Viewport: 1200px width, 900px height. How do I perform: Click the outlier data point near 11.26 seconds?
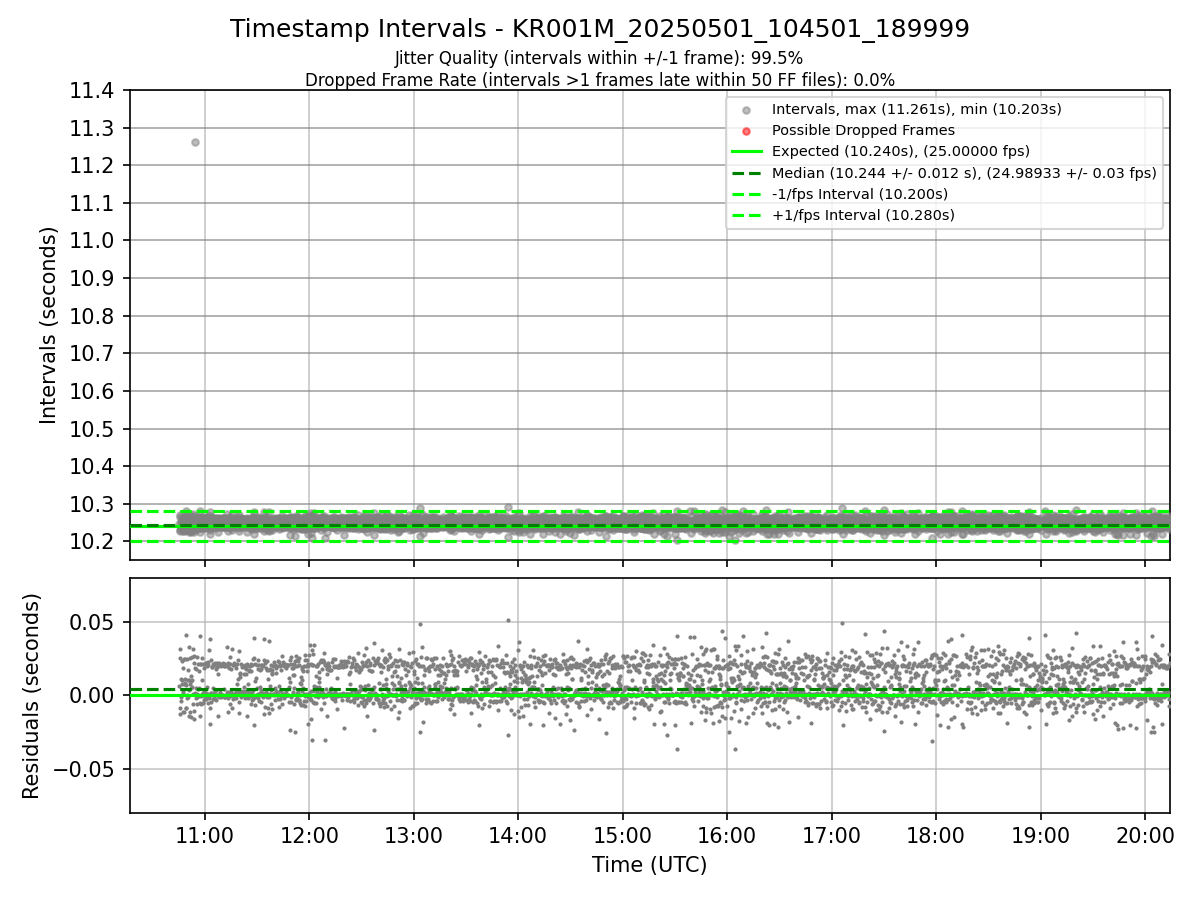195,142
